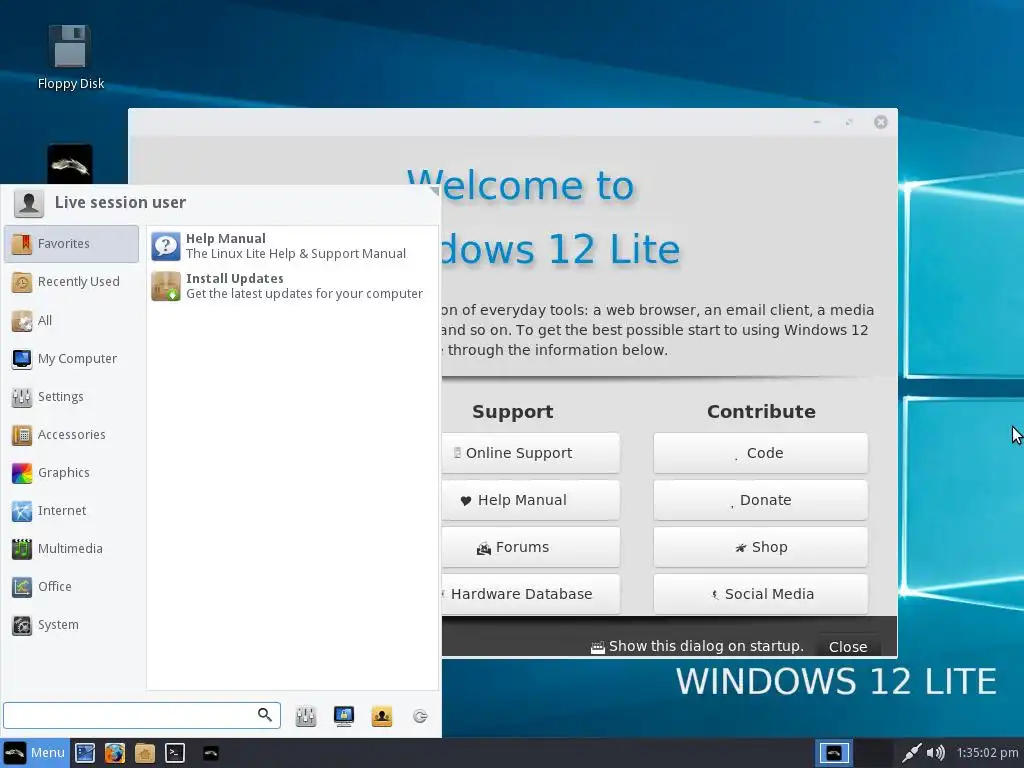This screenshot has width=1024, height=768.
Task: Click the Online Support button
Action: (530, 453)
